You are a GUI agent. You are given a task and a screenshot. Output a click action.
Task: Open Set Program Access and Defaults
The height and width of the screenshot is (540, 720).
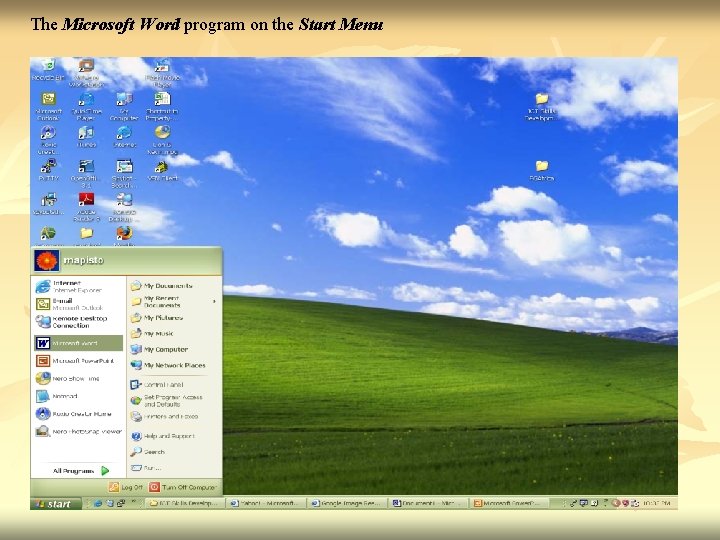tap(174, 400)
